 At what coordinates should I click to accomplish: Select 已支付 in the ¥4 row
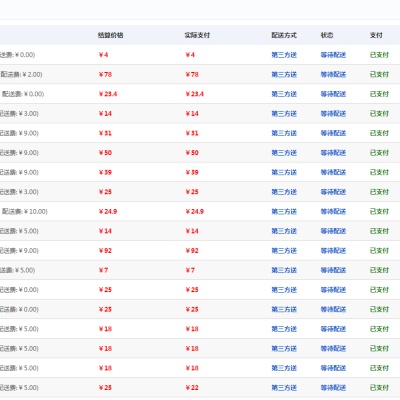tap(379, 55)
